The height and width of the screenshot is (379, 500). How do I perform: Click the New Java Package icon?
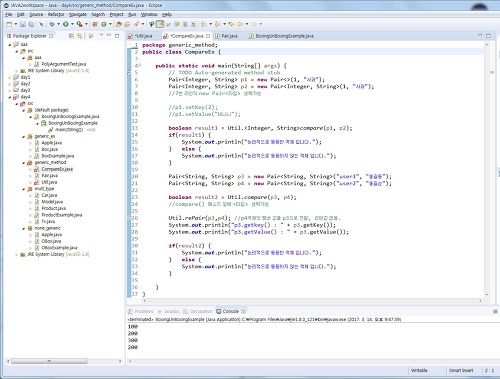pos(95,24)
